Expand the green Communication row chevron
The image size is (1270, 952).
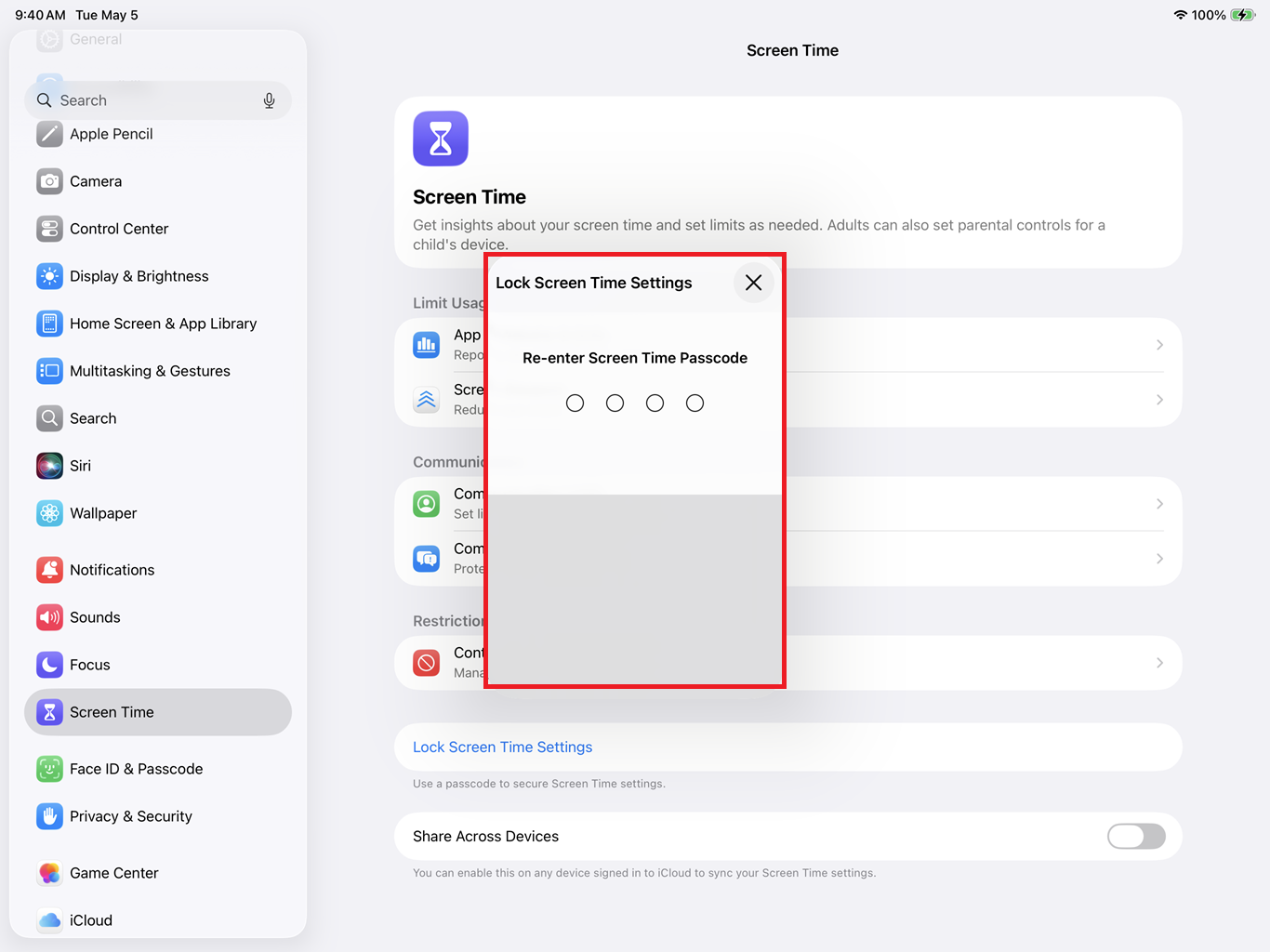(x=1159, y=504)
